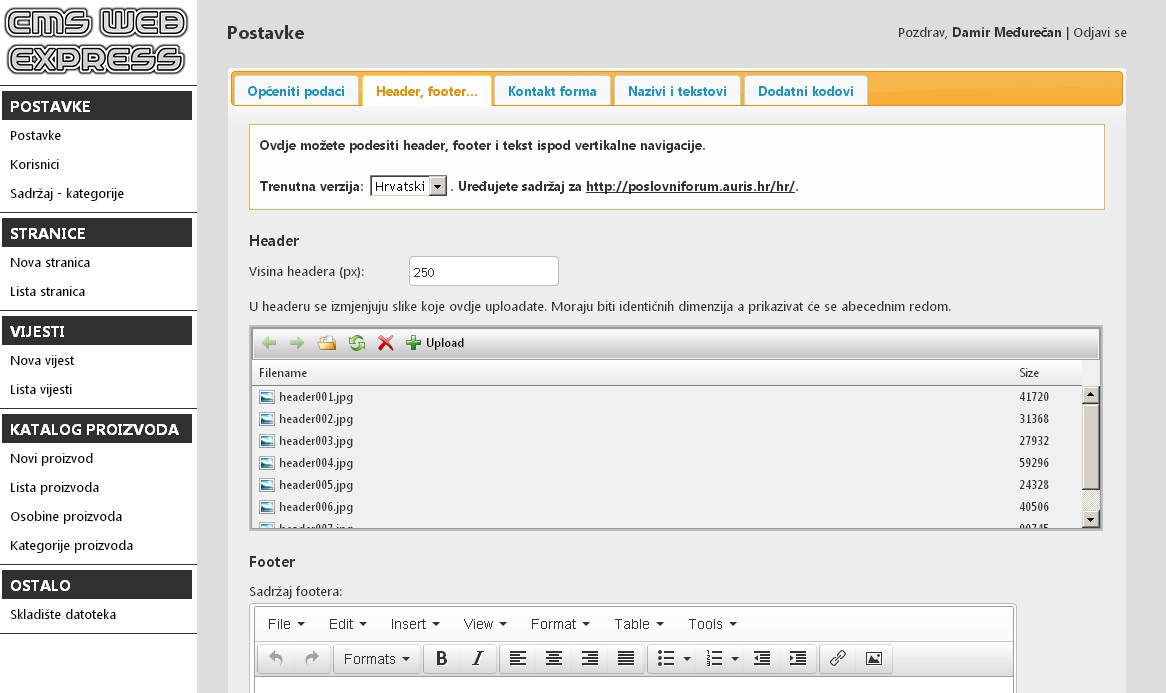The width and height of the screenshot is (1166, 693).
Task: Switch to the Kontakt forma tab
Action: [x=551, y=89]
